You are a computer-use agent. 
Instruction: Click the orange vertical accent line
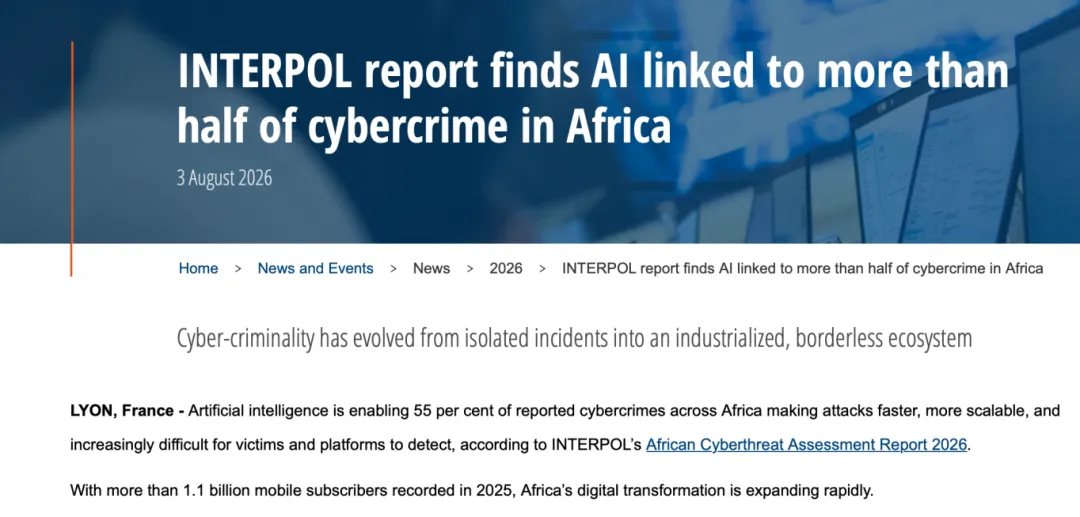(x=71, y=159)
